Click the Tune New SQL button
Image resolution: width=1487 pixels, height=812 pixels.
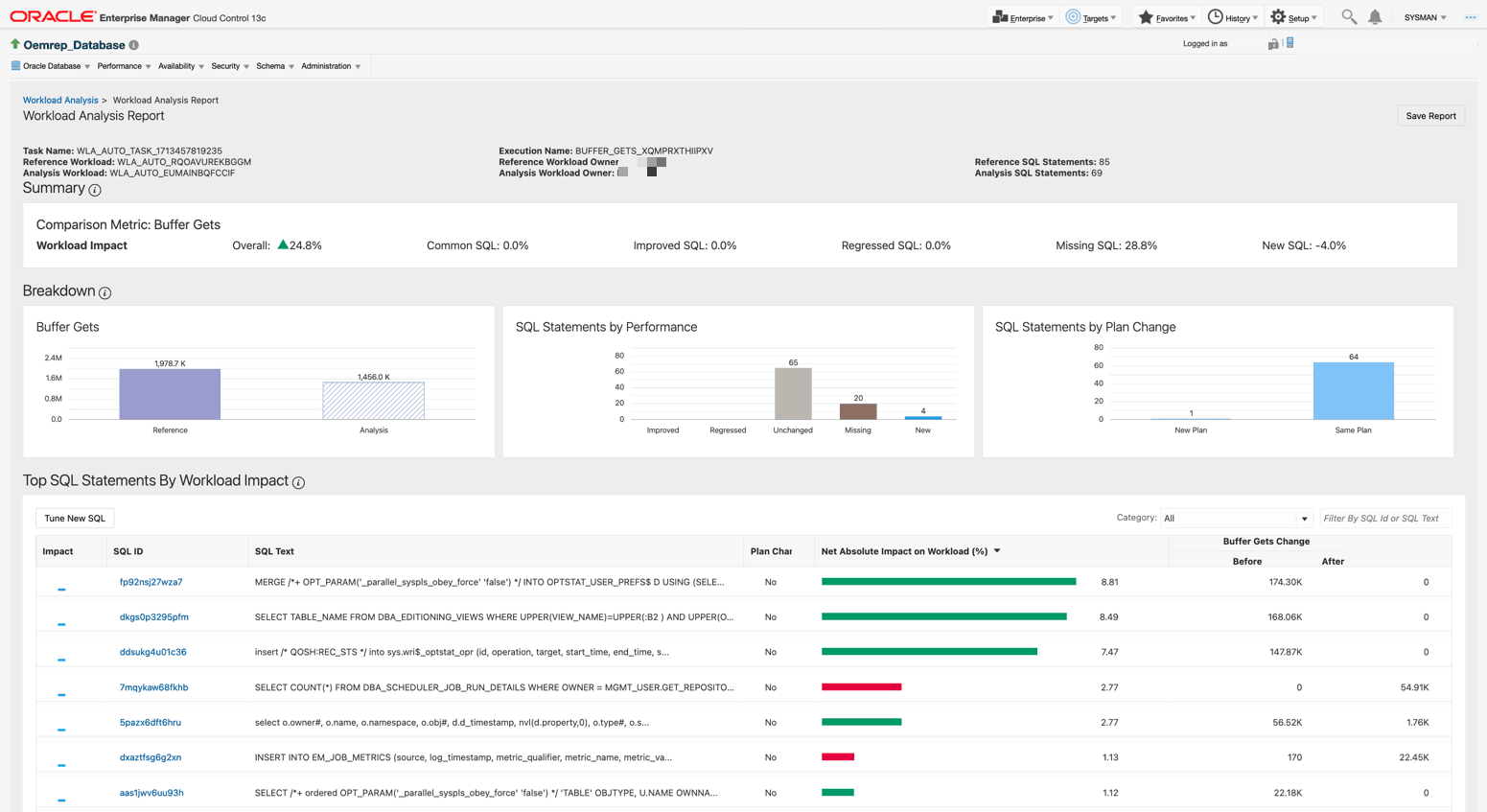point(75,518)
